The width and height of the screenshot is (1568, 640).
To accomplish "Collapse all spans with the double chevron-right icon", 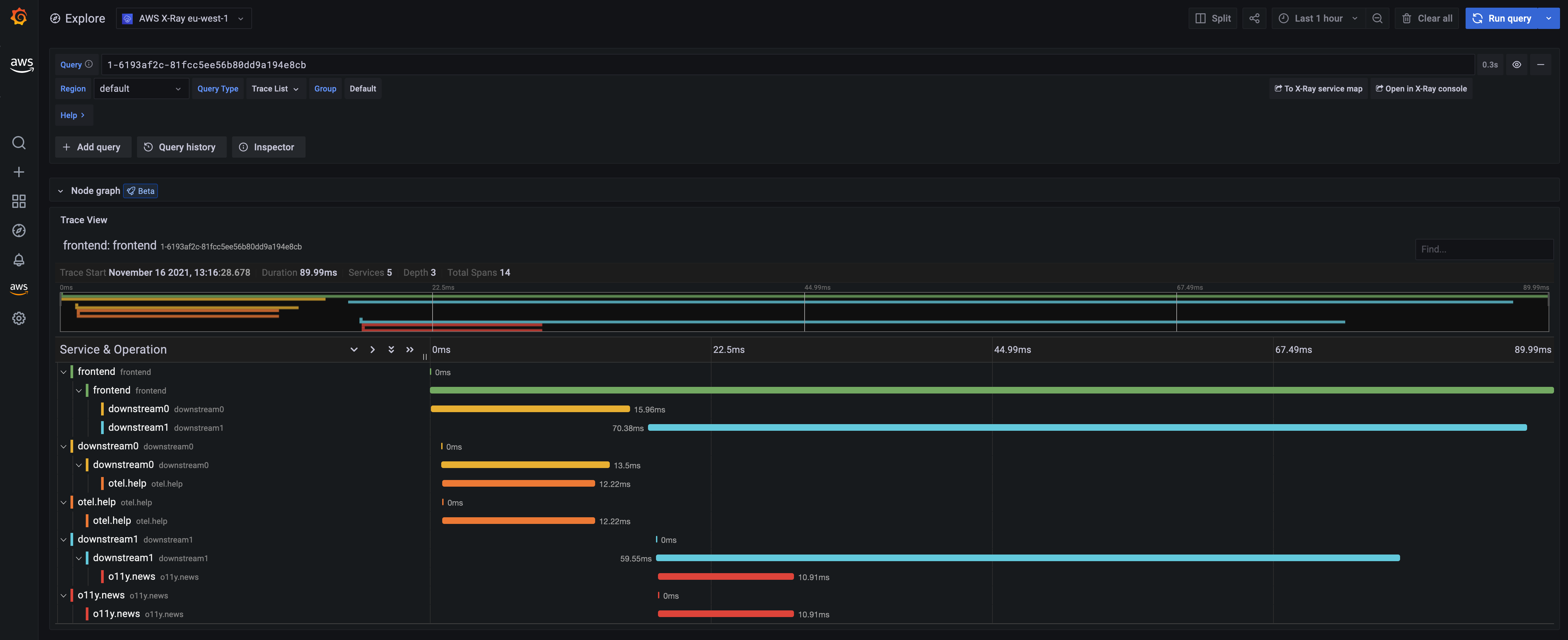I will pos(410,350).
